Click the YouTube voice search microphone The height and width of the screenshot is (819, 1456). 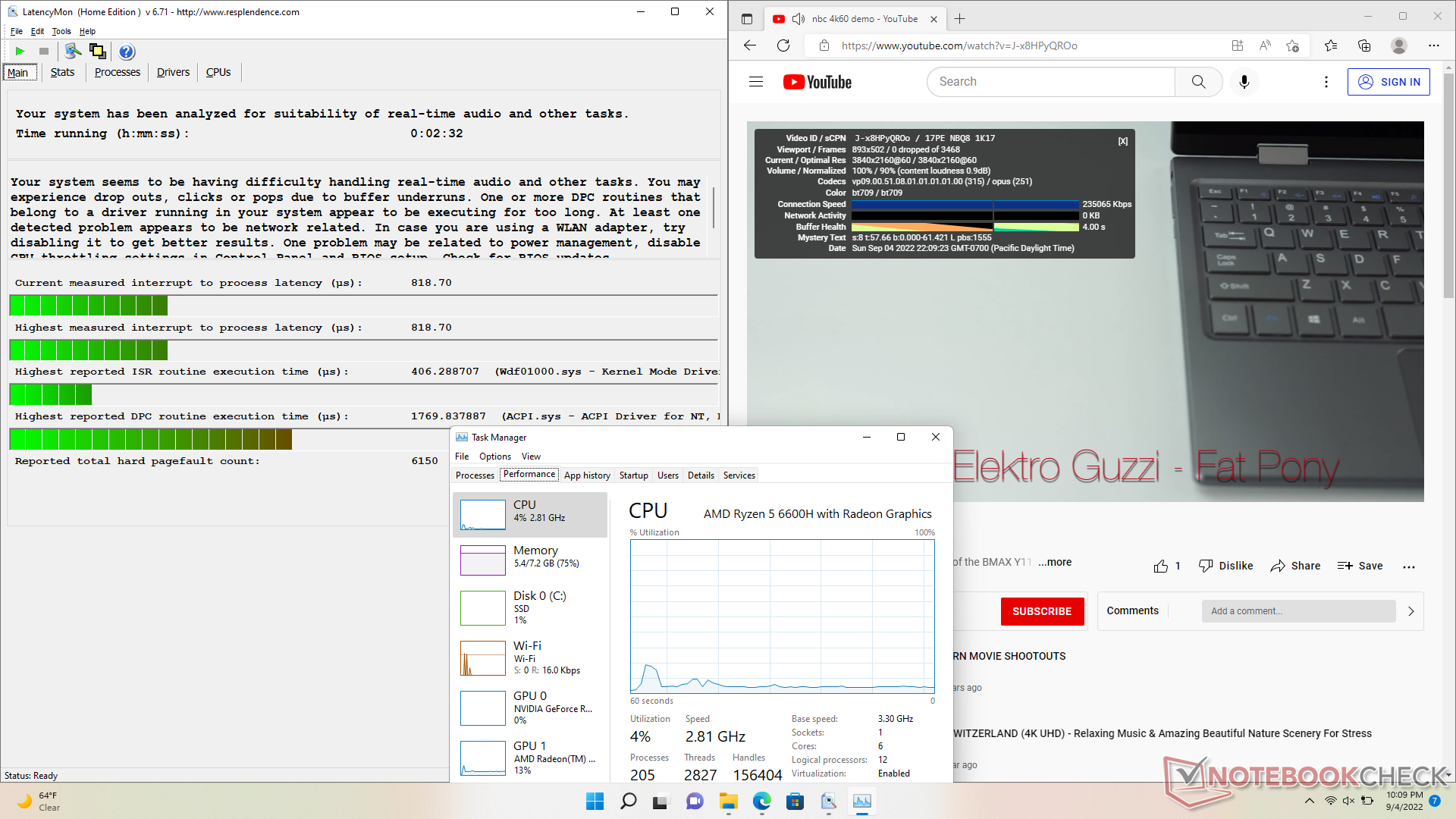[1244, 82]
